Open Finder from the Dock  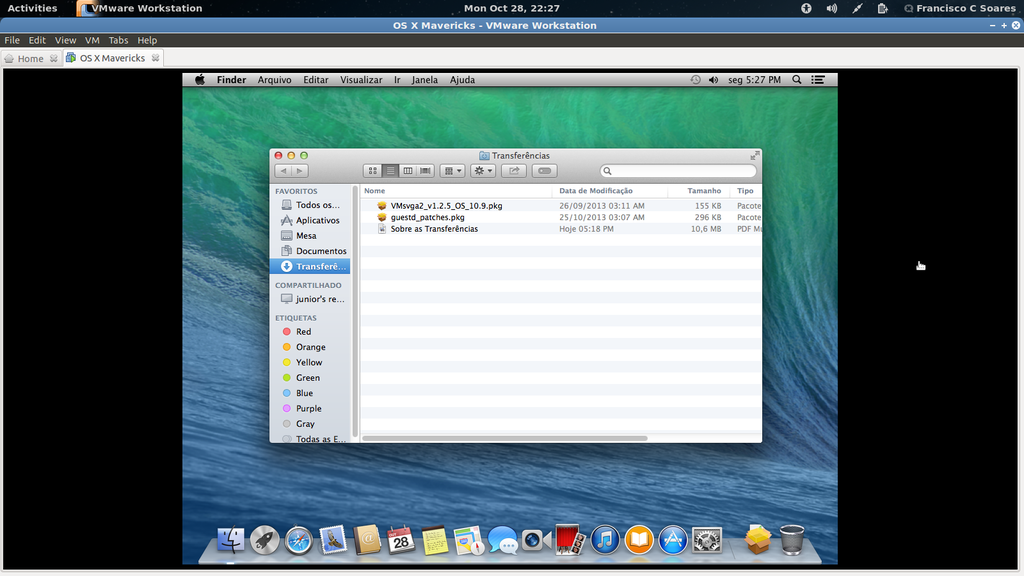(231, 541)
